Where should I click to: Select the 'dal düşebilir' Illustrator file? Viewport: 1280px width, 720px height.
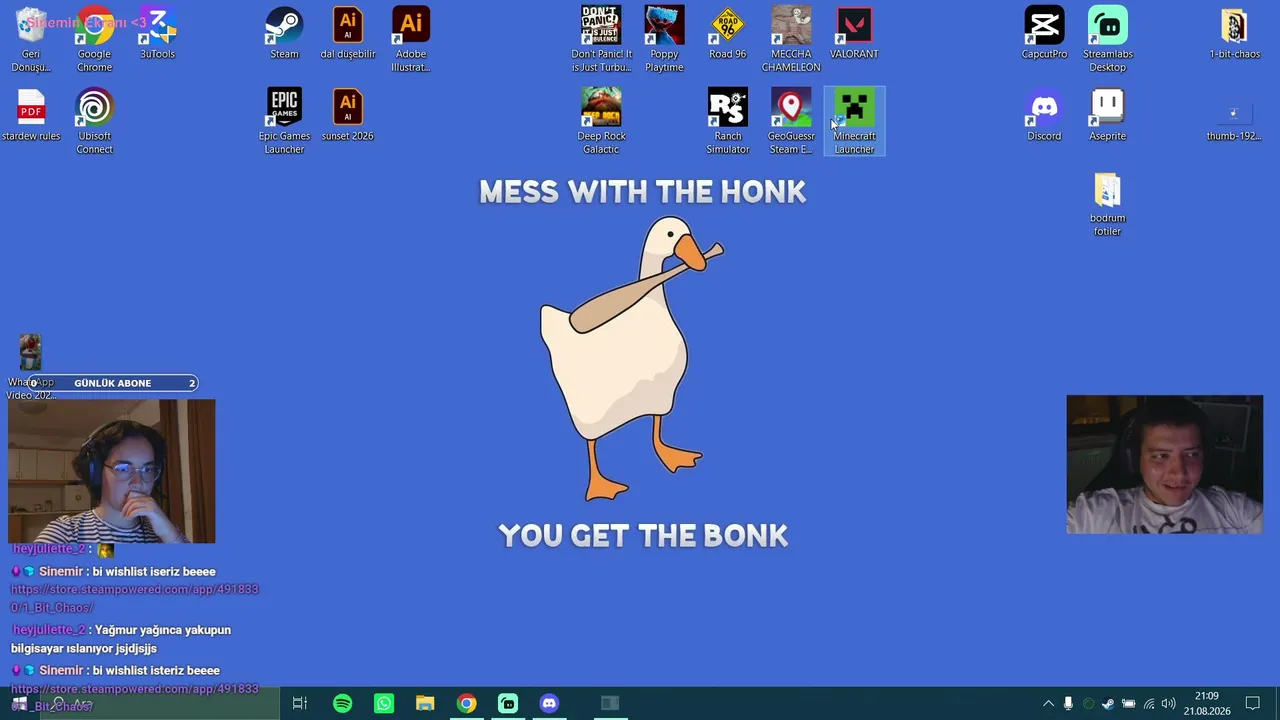348,34
